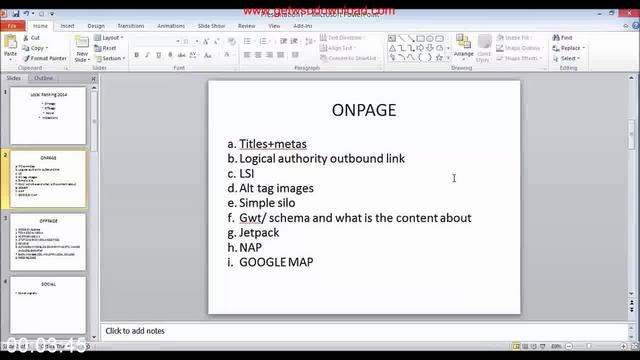
Task: Select the SOCIAL slide 4 thumbnail
Action: click(x=48, y=305)
